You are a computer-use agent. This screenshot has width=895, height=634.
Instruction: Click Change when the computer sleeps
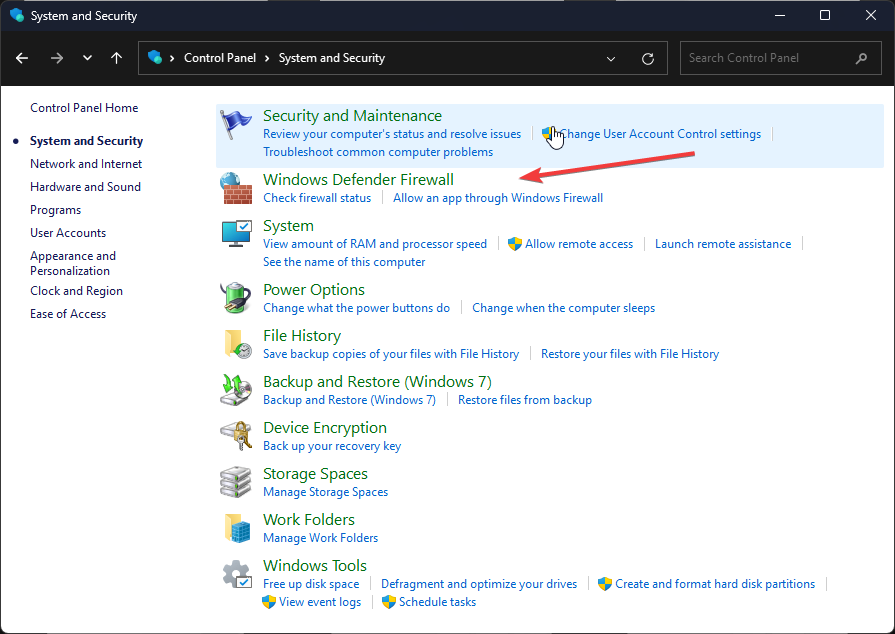tap(563, 308)
